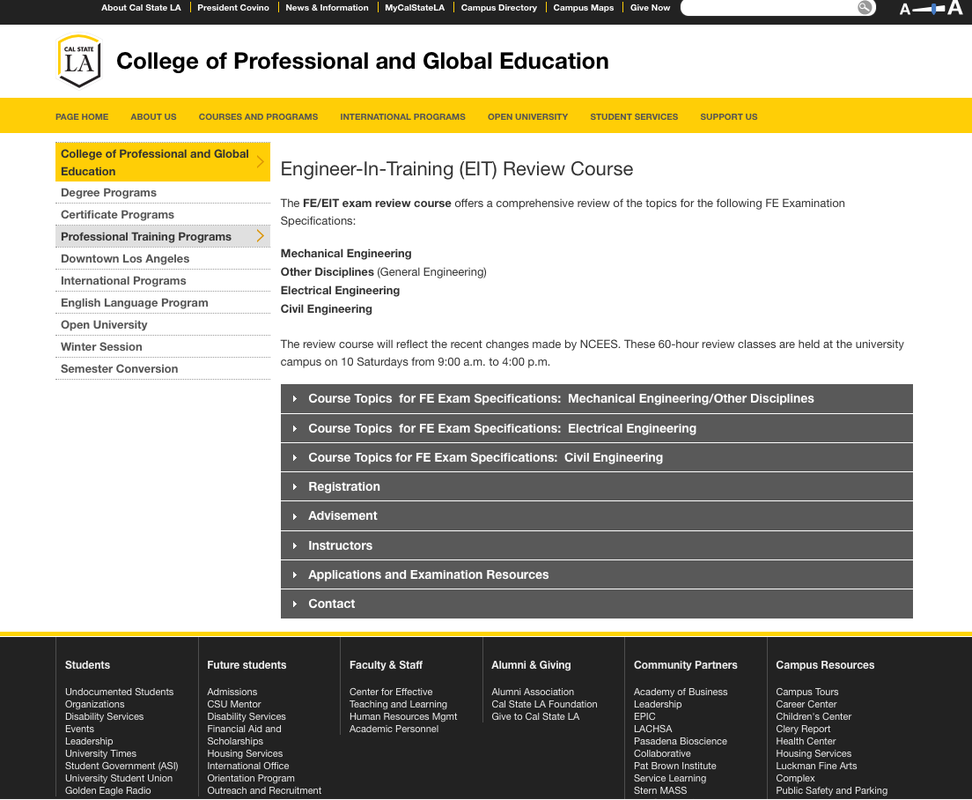Screen dimensions: 972x800
Task: Click the search magnifying glass icon
Action: coord(864,8)
